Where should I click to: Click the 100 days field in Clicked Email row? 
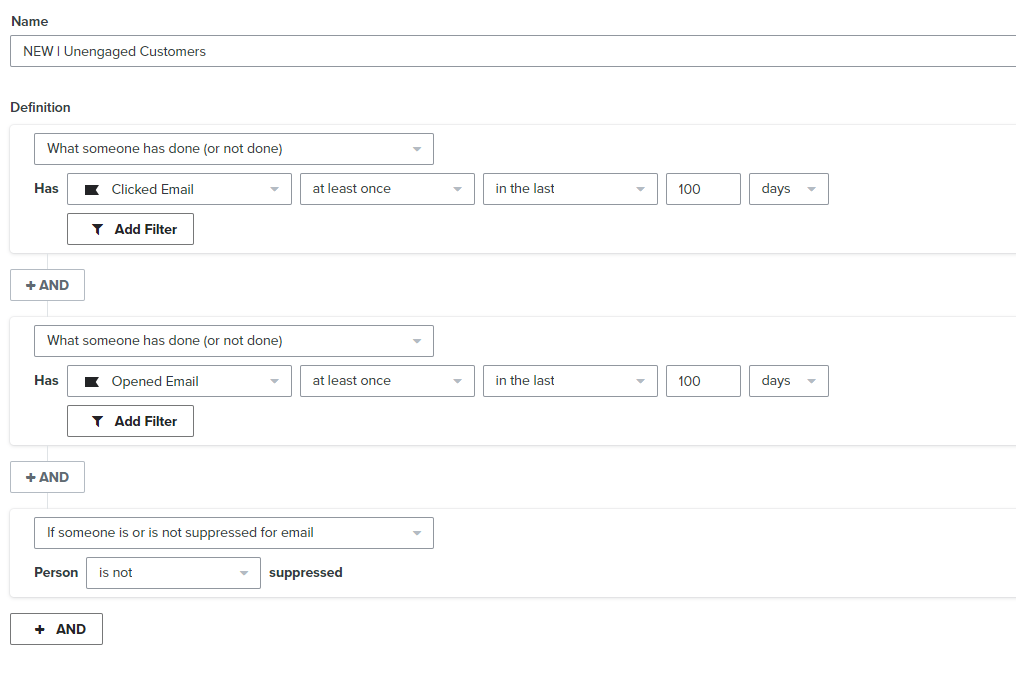(703, 189)
